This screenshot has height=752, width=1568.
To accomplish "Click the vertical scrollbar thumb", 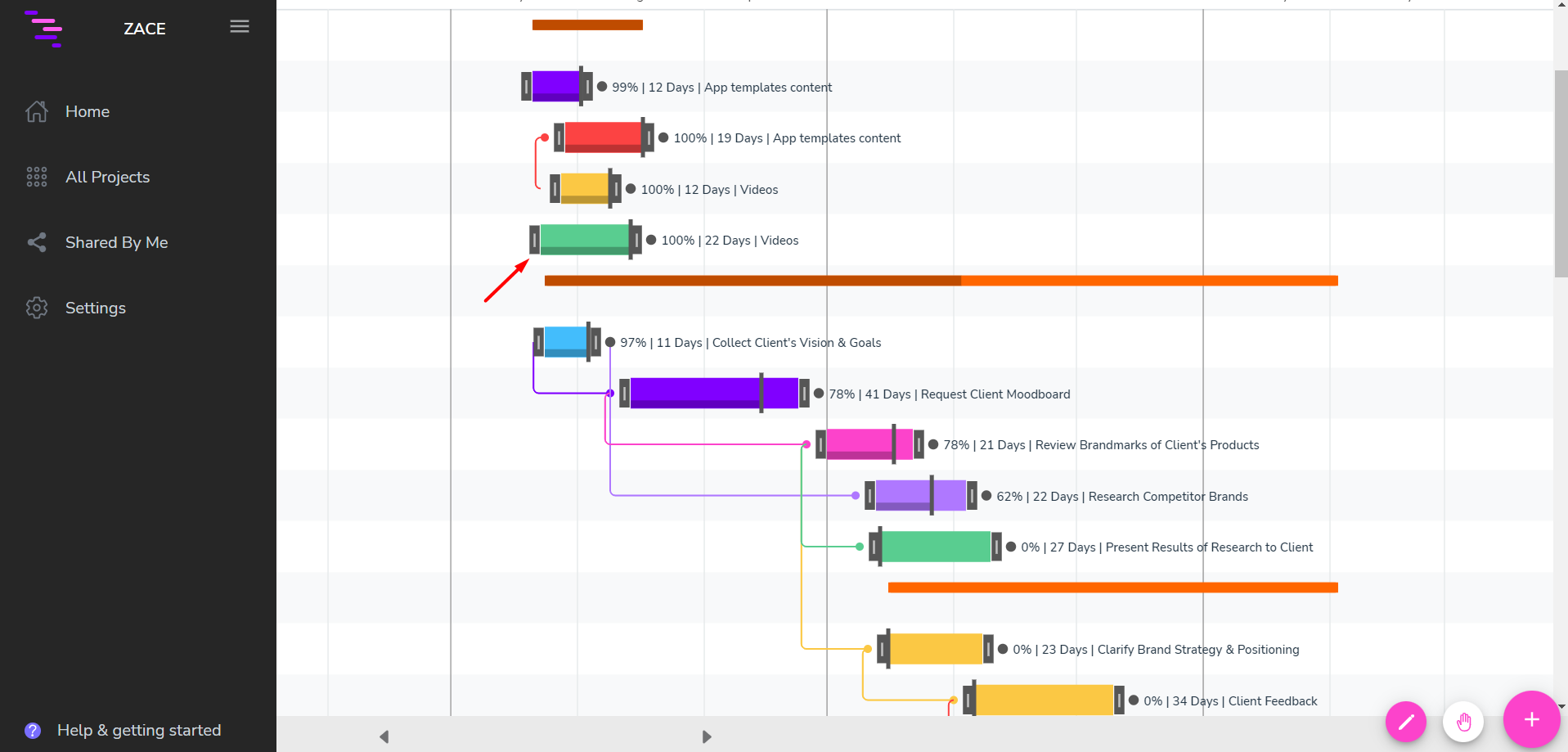I will coord(1561,172).
